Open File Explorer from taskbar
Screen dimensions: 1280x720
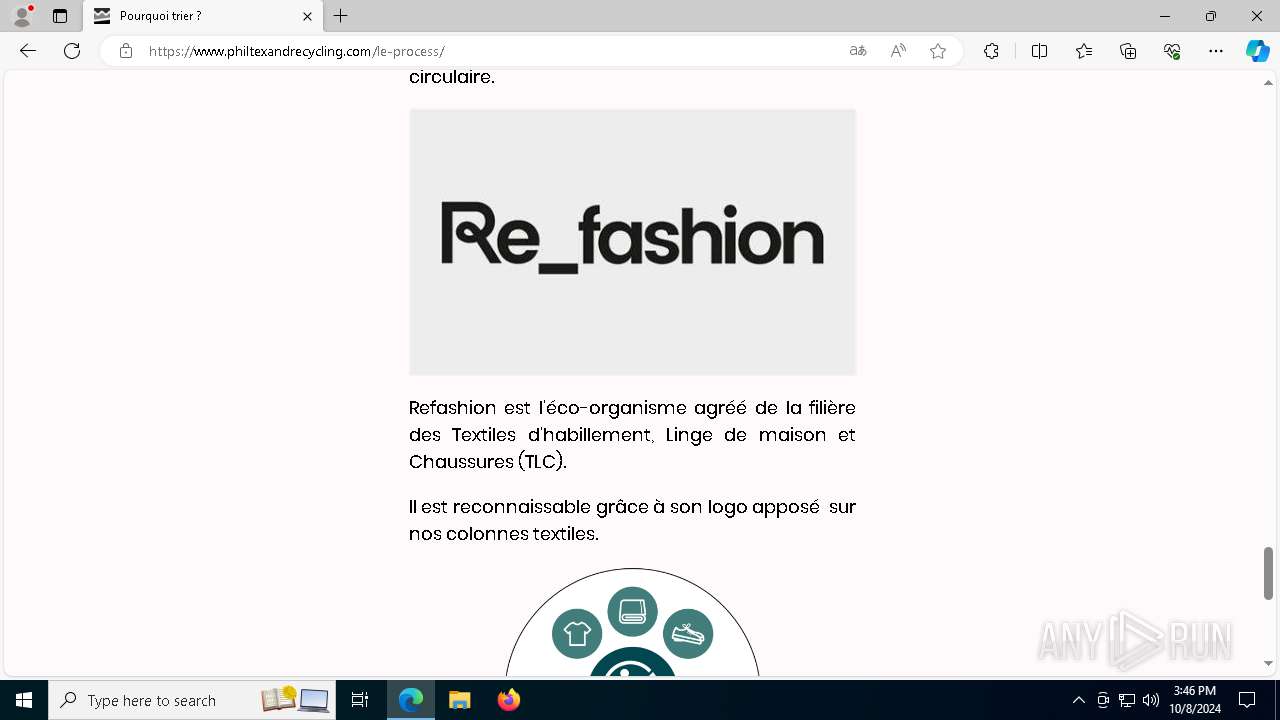click(x=460, y=700)
